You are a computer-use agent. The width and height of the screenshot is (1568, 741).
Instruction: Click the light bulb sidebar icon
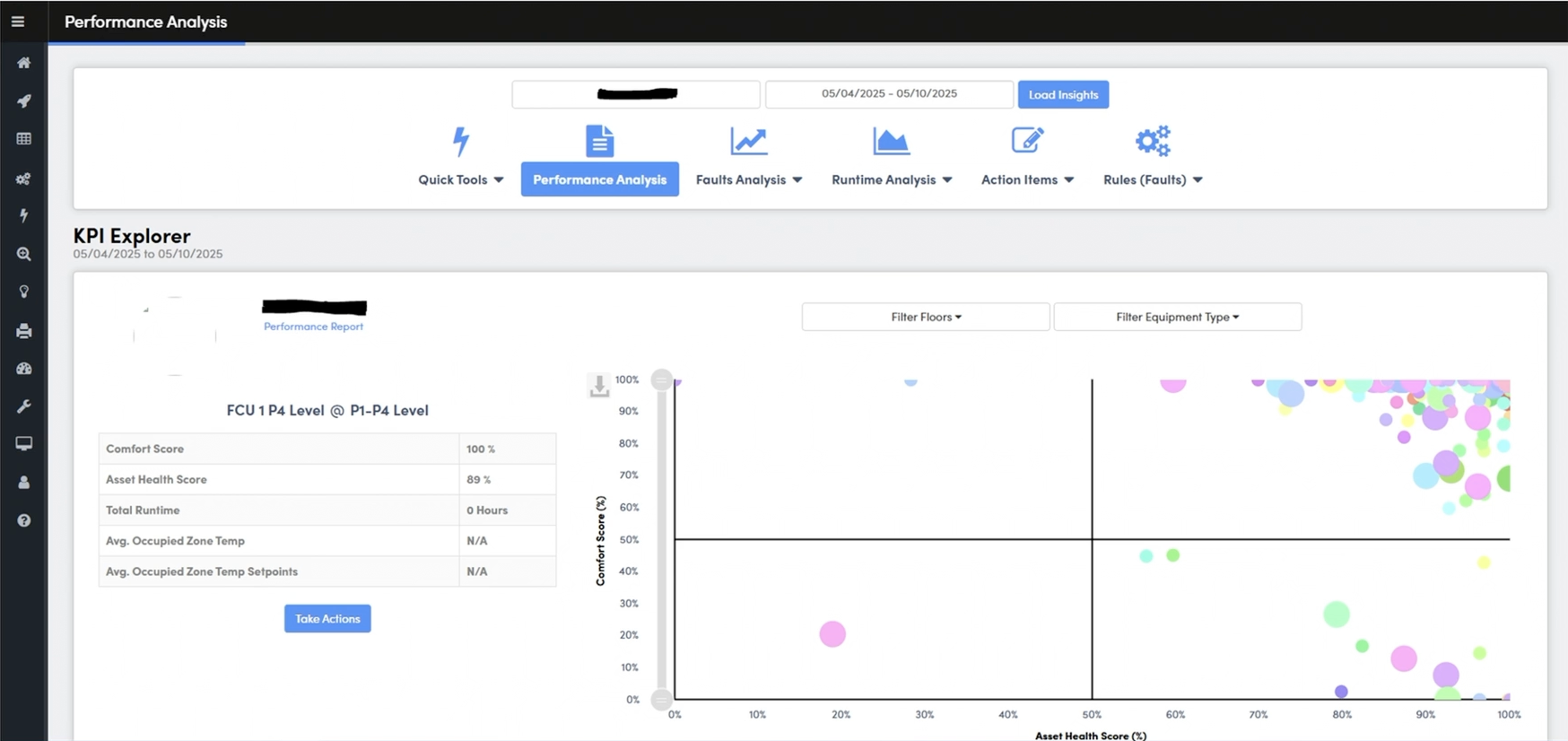point(24,292)
